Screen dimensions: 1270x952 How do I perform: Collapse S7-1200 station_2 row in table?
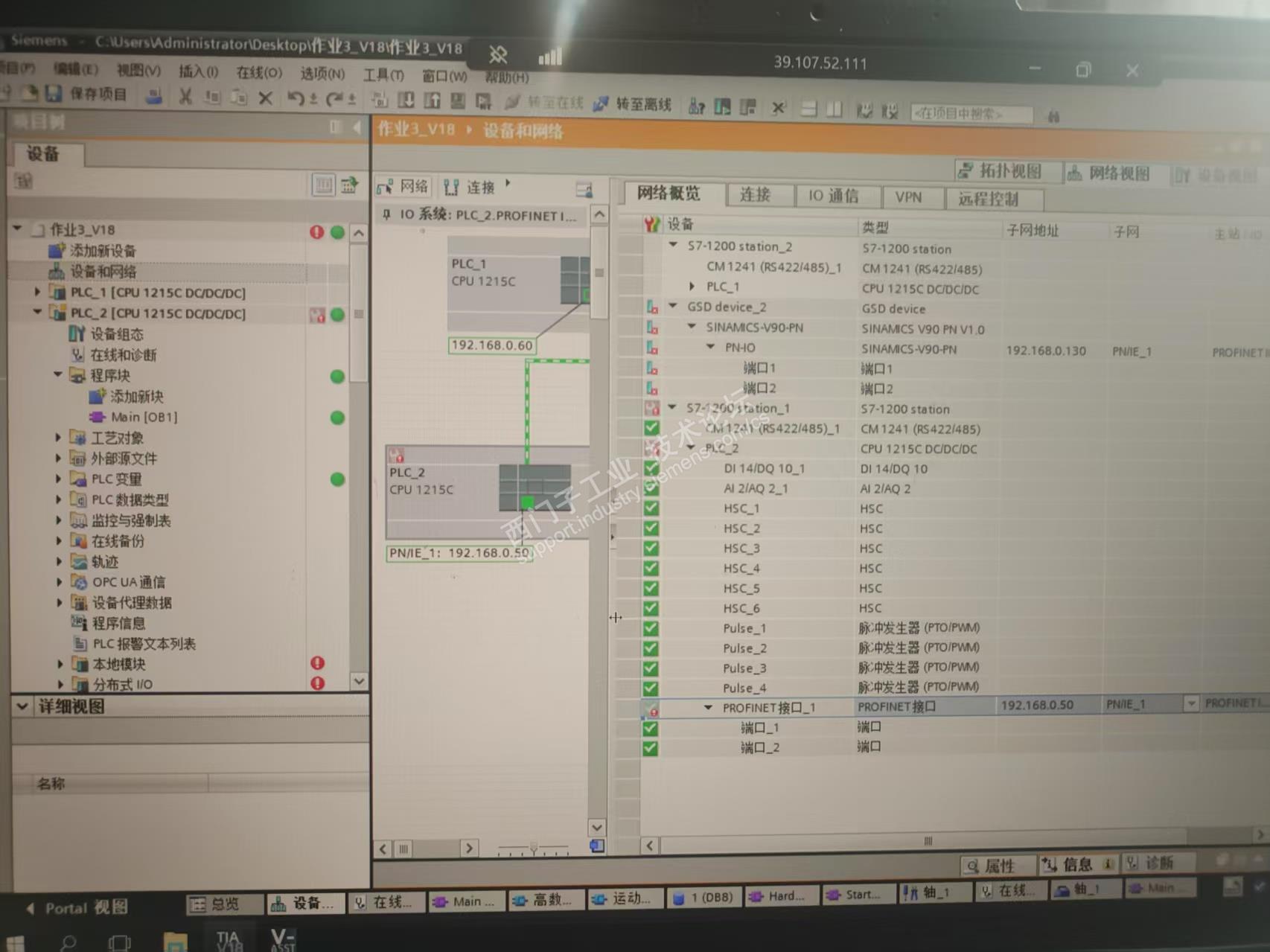click(x=674, y=245)
